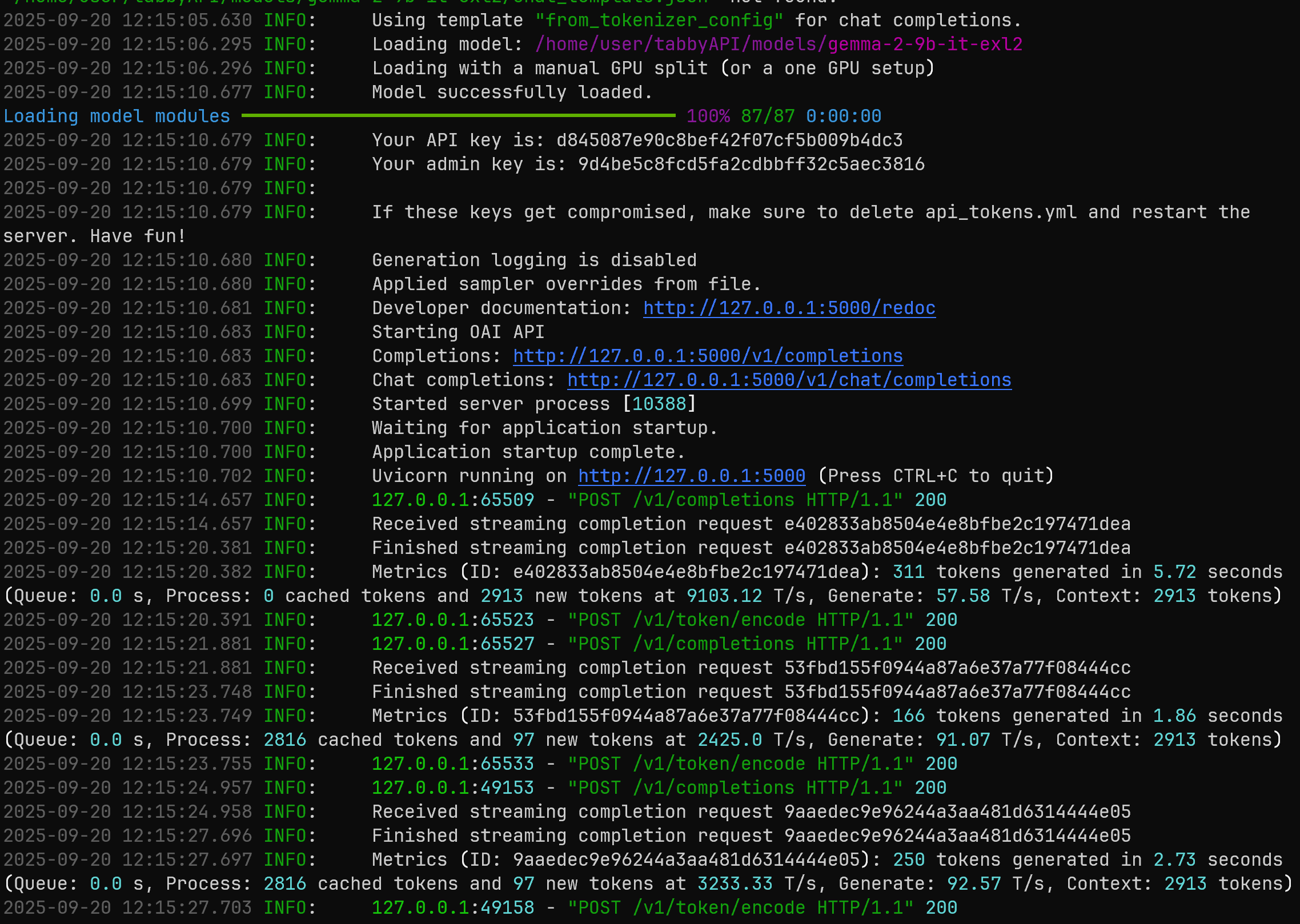Click the "from_tokenizer_config" template name
1300x924 pixels.
click(x=659, y=21)
